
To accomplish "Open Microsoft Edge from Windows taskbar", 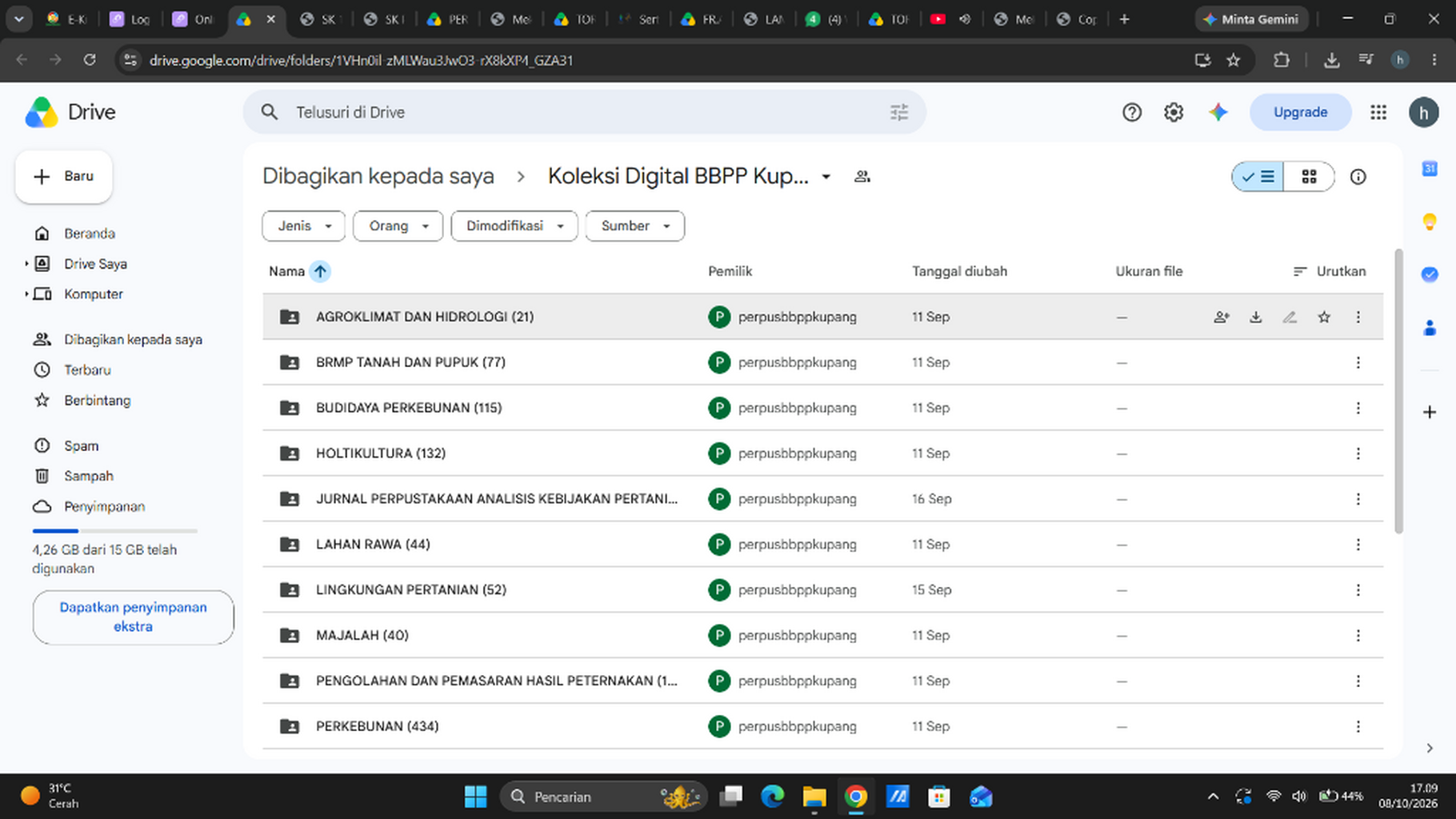I will pyautogui.click(x=772, y=797).
